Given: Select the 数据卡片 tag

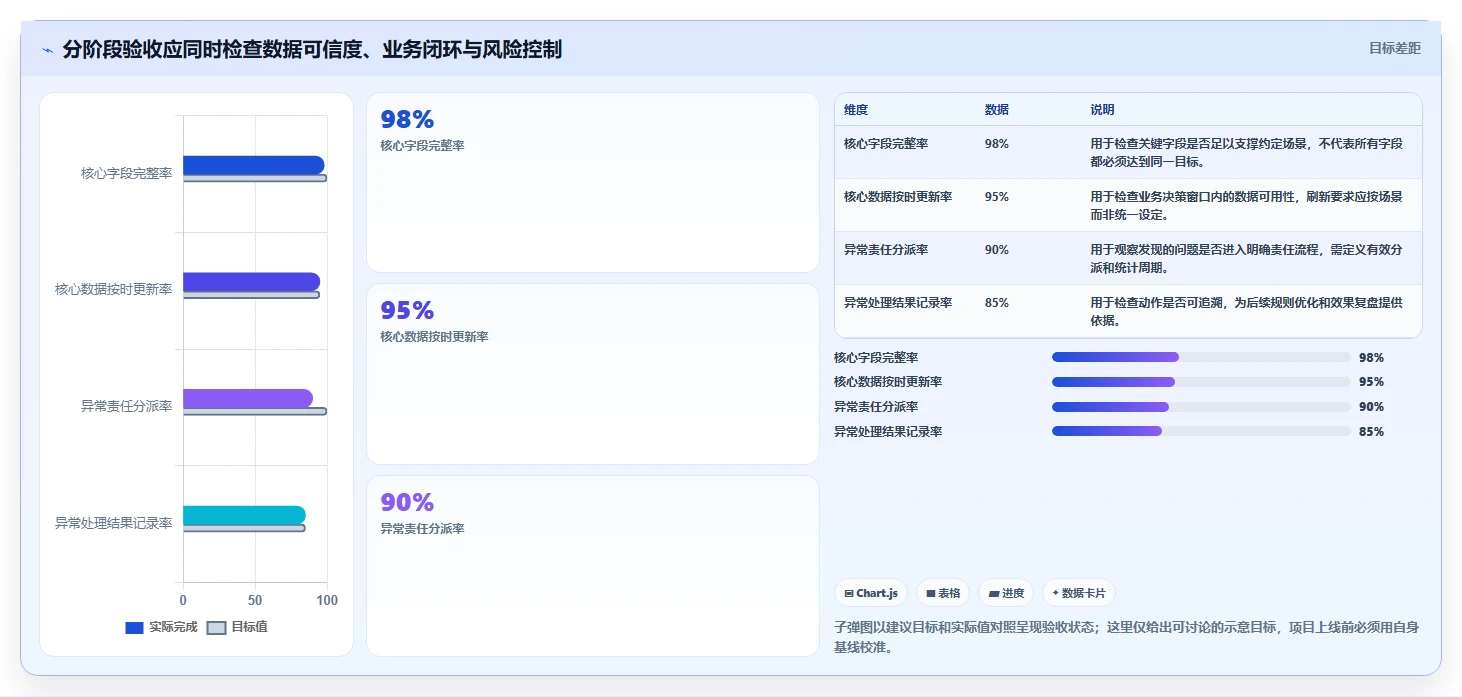Looking at the screenshot, I should pos(1078,593).
